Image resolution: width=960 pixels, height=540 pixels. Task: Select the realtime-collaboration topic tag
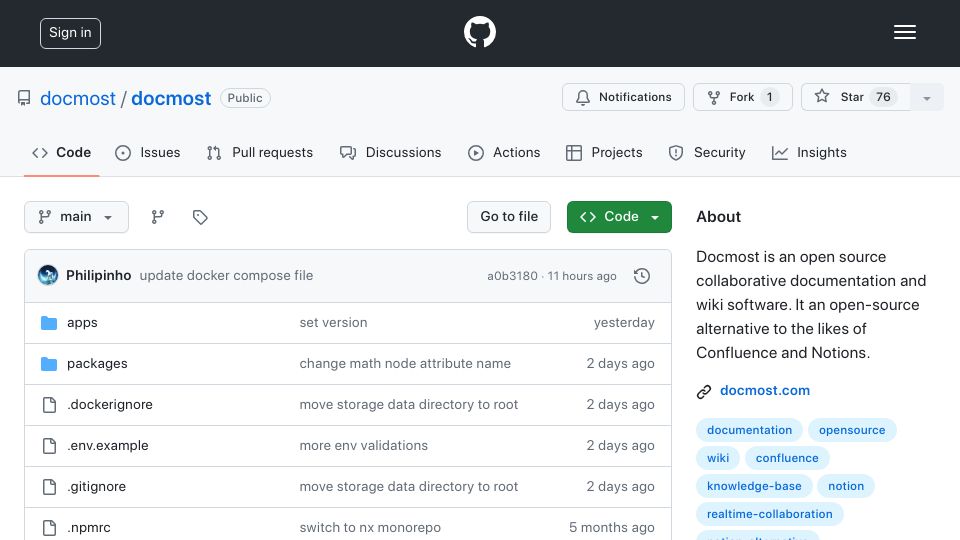tap(770, 515)
